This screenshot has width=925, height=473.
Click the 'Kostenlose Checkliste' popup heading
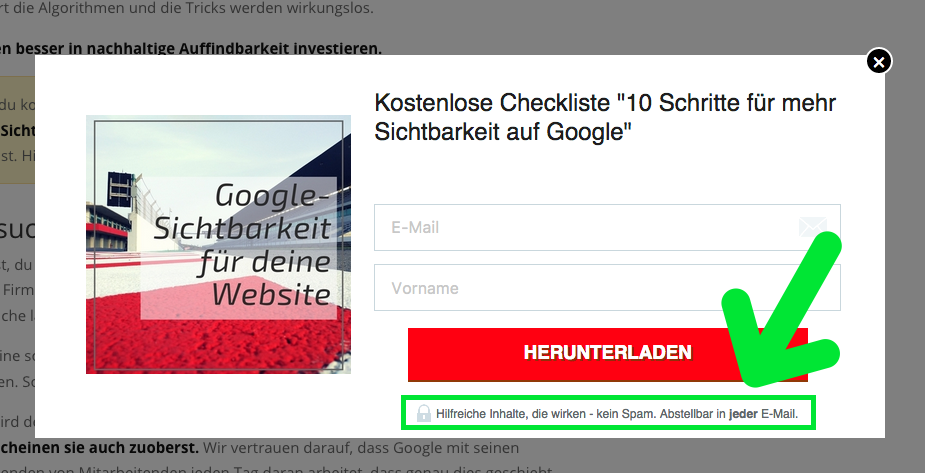coord(604,117)
